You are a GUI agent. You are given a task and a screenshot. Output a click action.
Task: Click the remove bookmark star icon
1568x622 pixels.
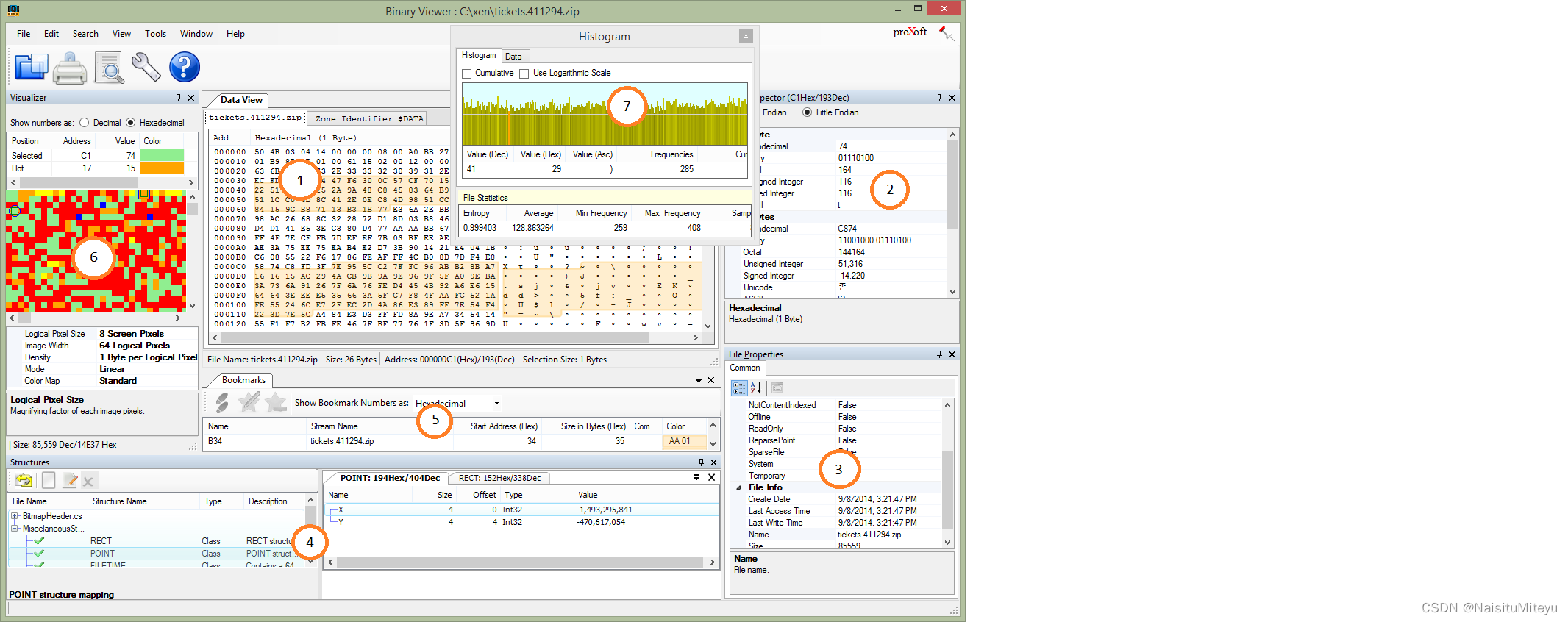276,402
